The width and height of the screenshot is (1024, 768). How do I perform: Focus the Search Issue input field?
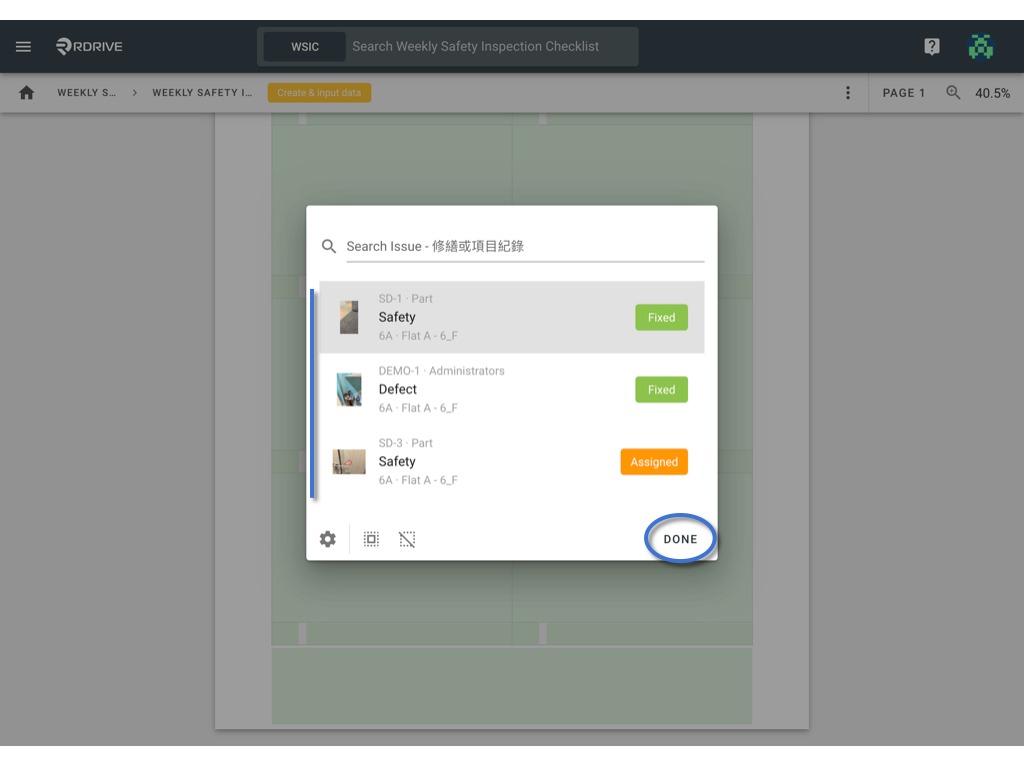(x=524, y=246)
